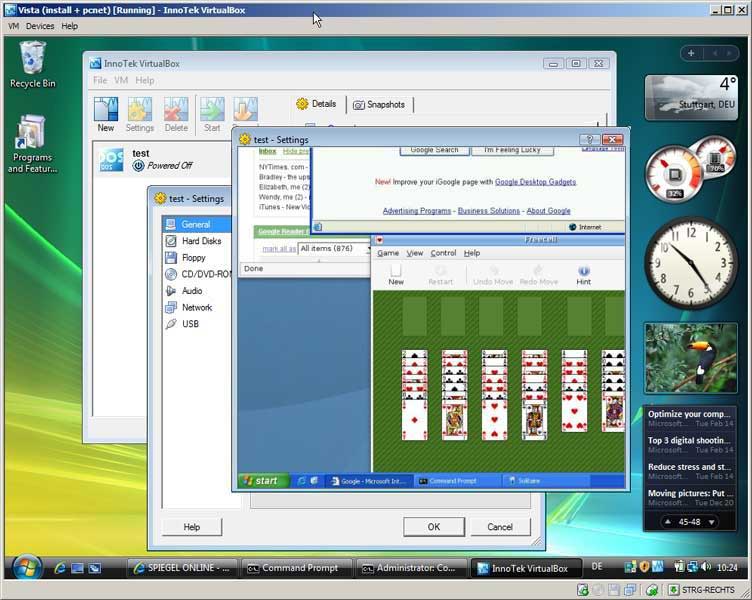
Task: Click the XP start button
Action: pos(263,481)
